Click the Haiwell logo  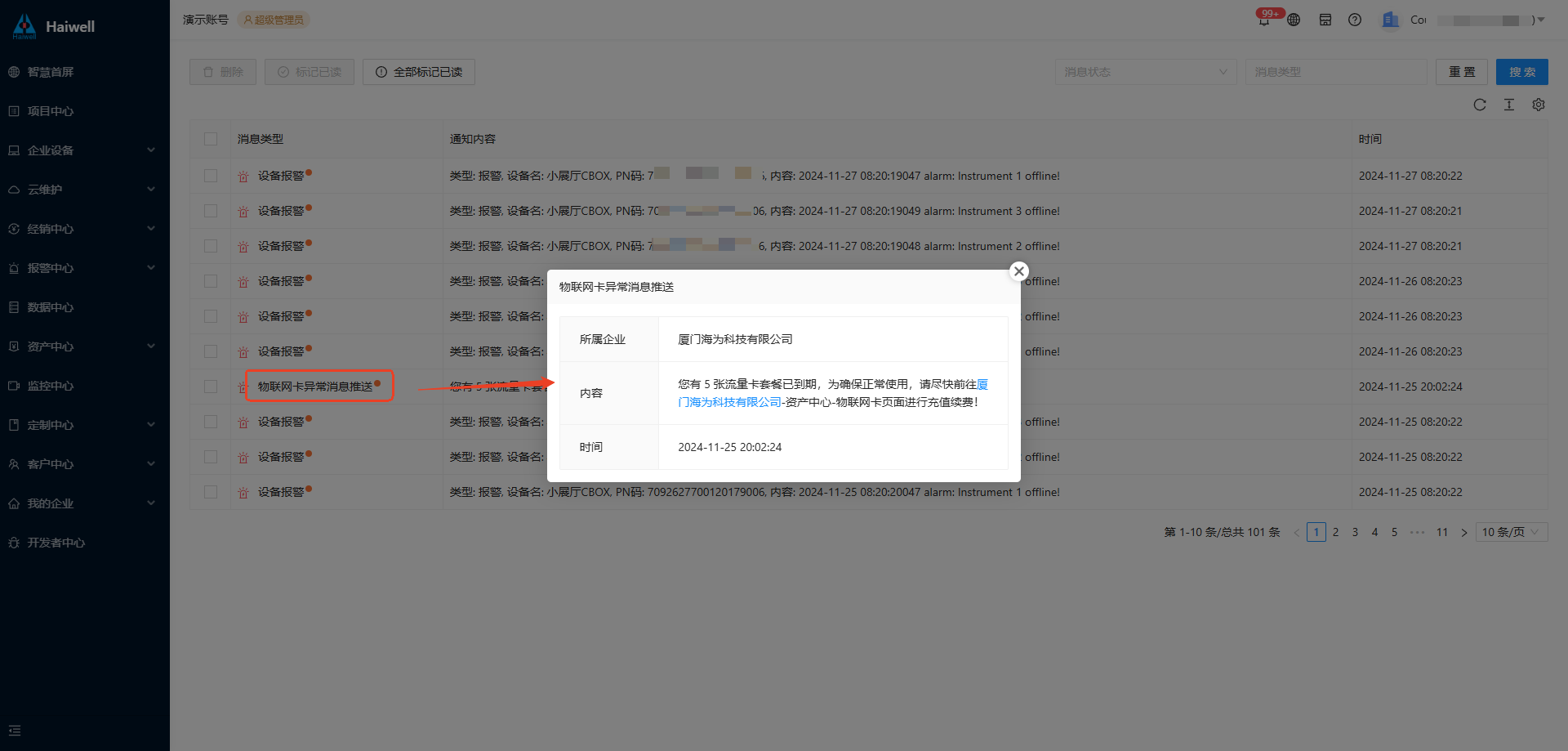(54, 26)
